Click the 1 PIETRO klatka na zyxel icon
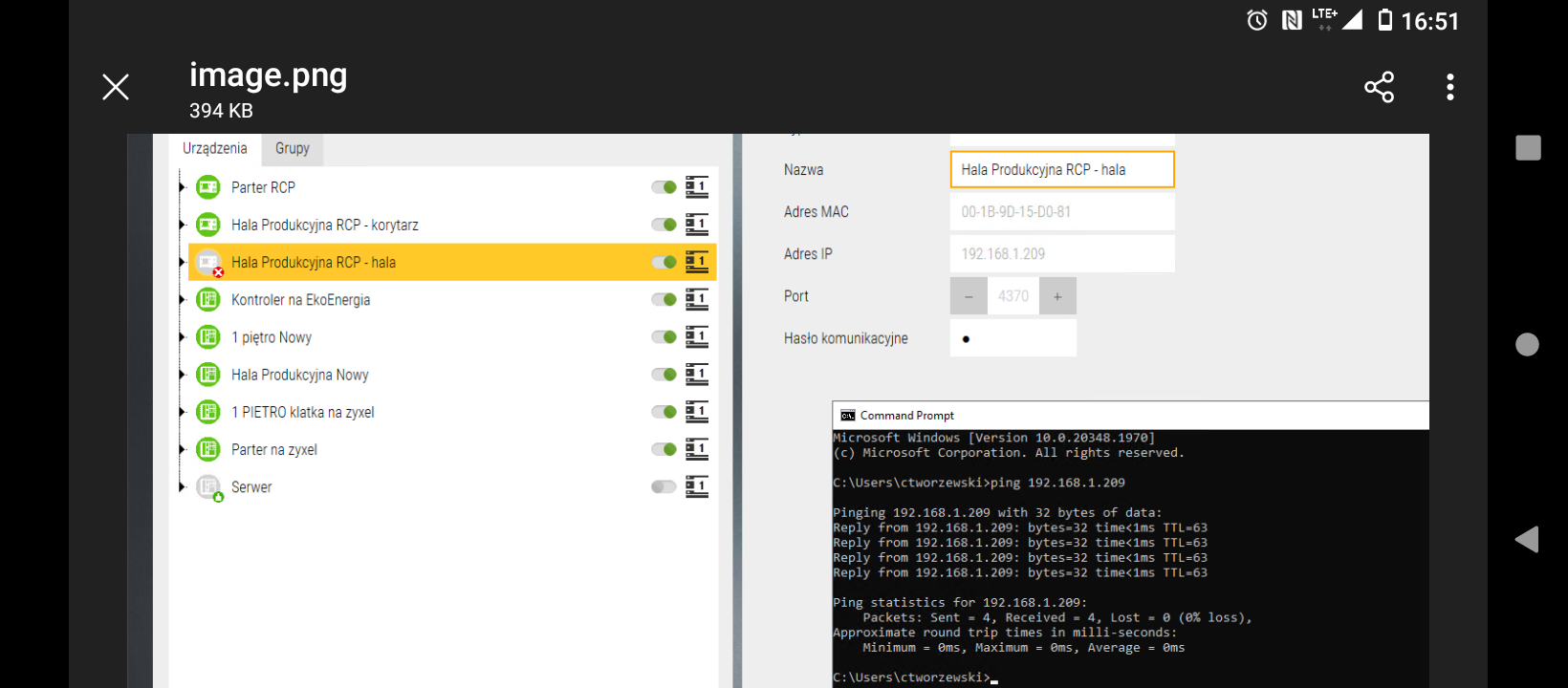Viewport: 1568px width, 688px height. tap(208, 412)
